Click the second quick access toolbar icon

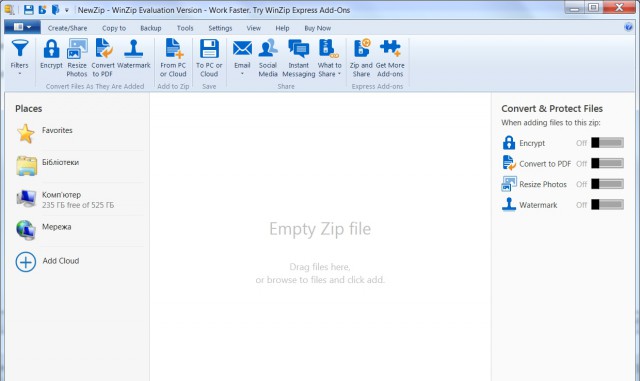tap(42, 9)
